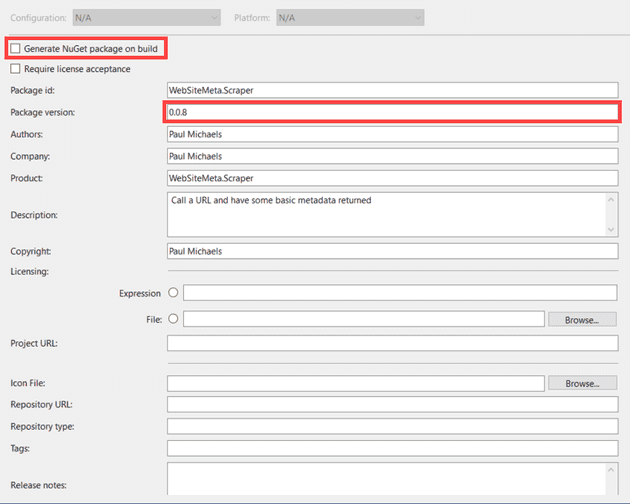The height and width of the screenshot is (504, 630).
Task: Click Description scrollbar up arrow
Action: [x=611, y=199]
